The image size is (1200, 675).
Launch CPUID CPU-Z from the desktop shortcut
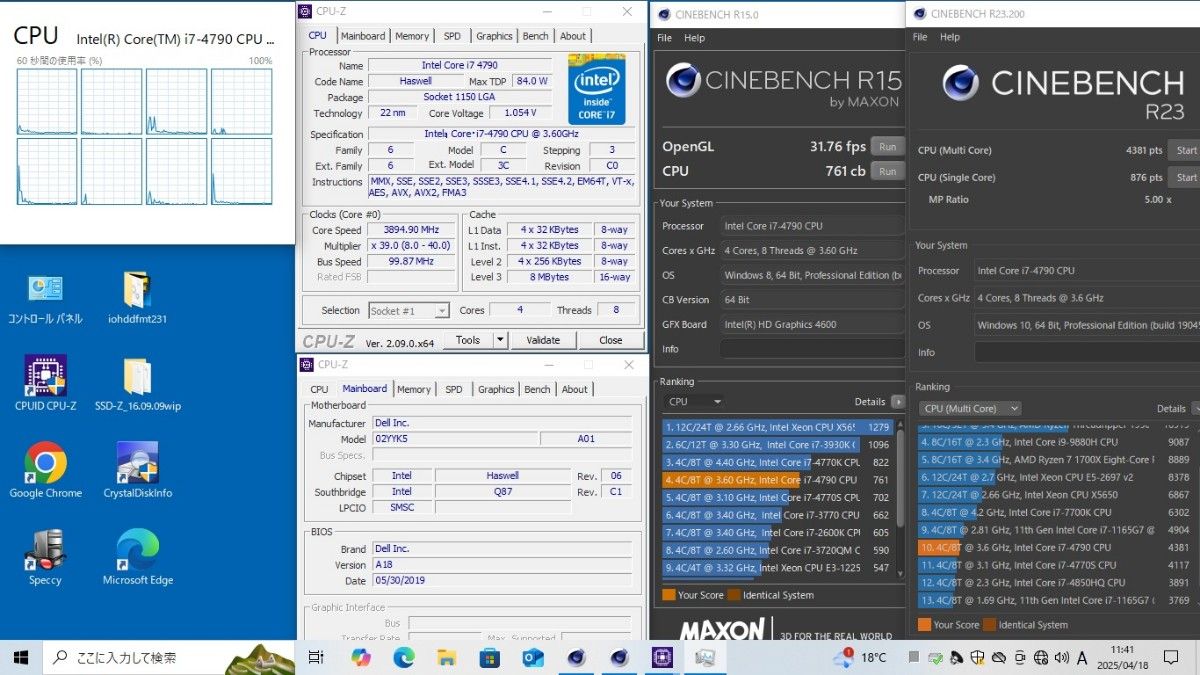[45, 385]
